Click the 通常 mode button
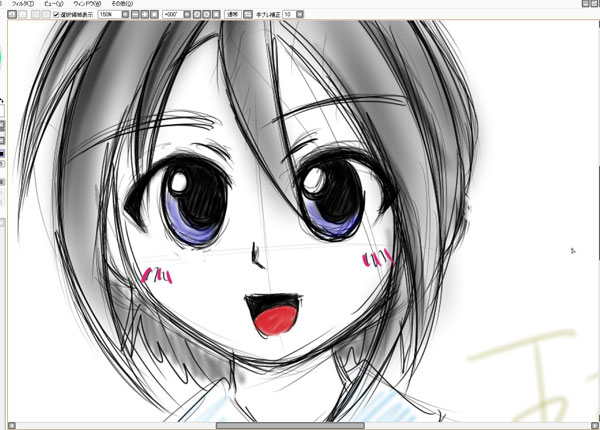 [x=233, y=15]
